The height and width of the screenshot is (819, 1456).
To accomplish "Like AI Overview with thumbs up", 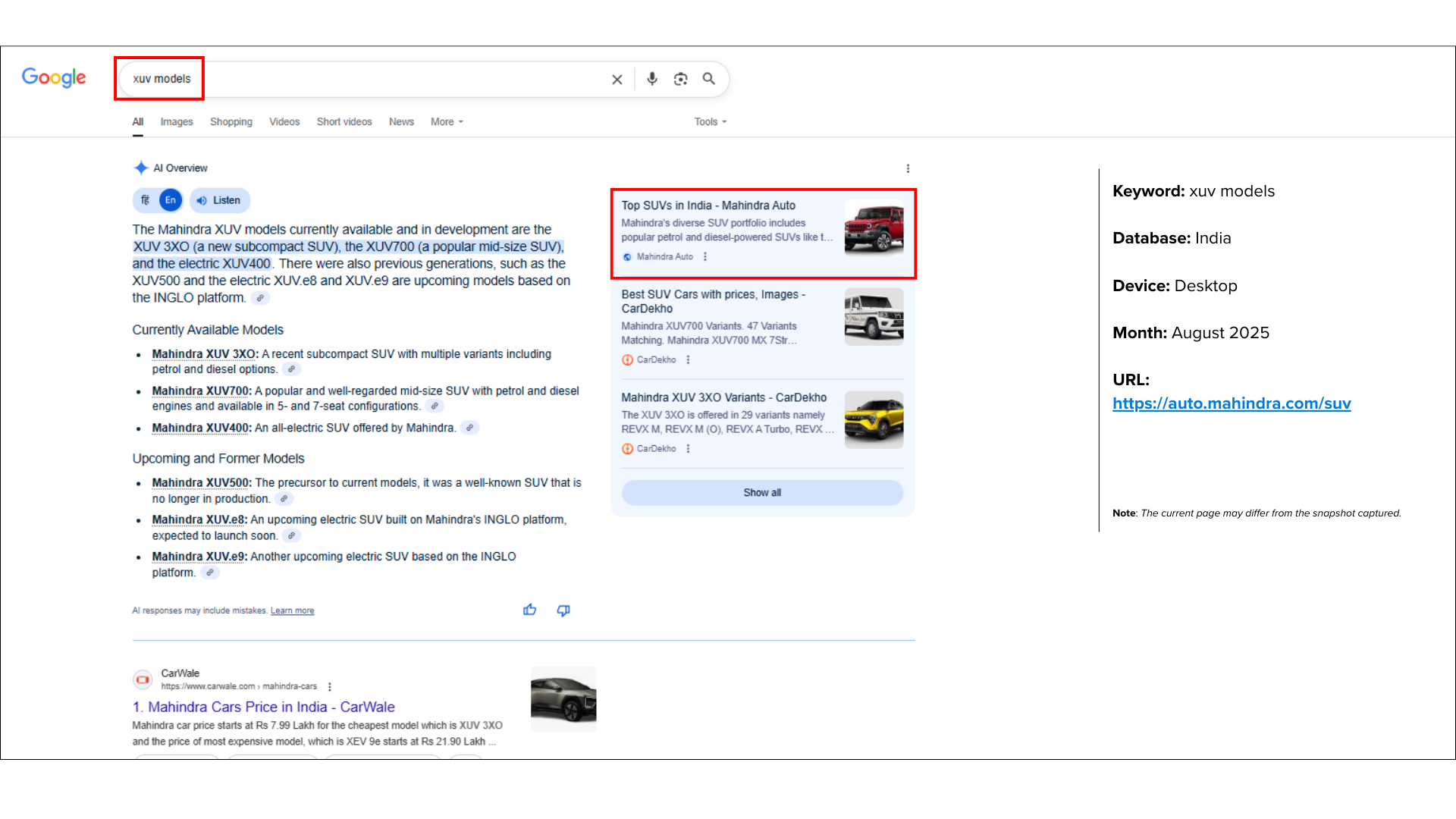I will [x=529, y=610].
